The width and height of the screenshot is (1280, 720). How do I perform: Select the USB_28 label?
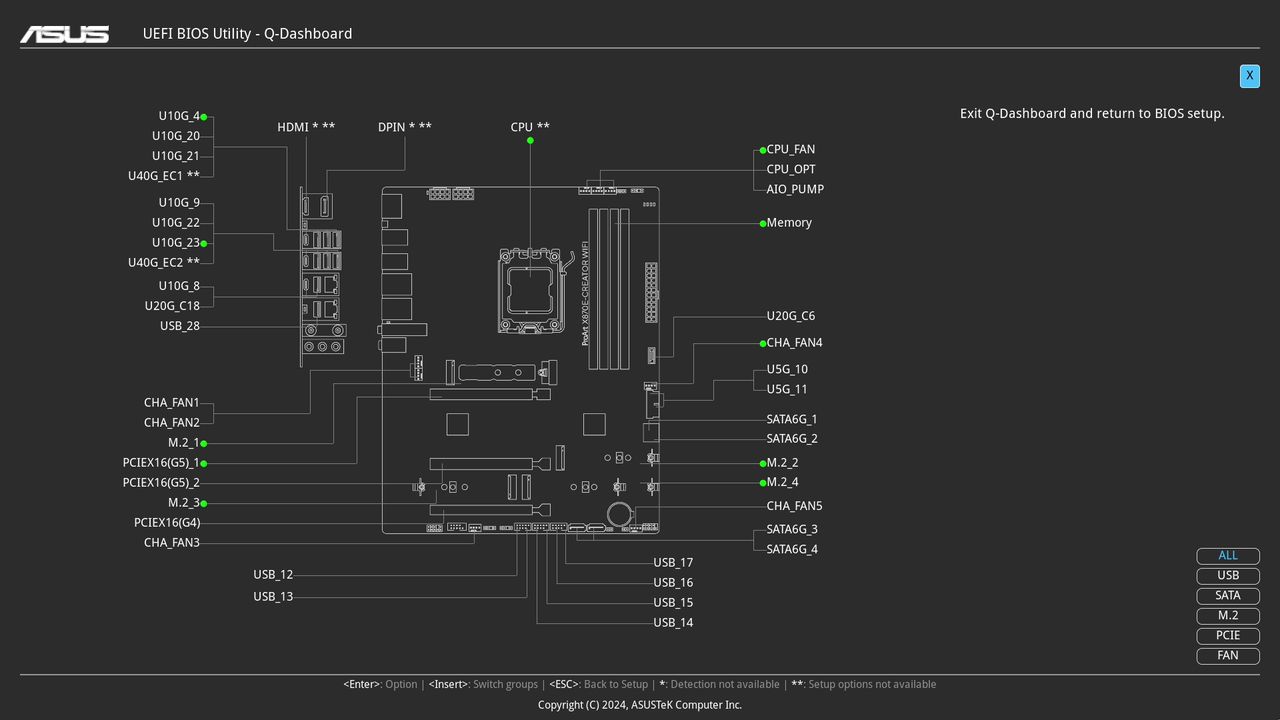(x=180, y=326)
